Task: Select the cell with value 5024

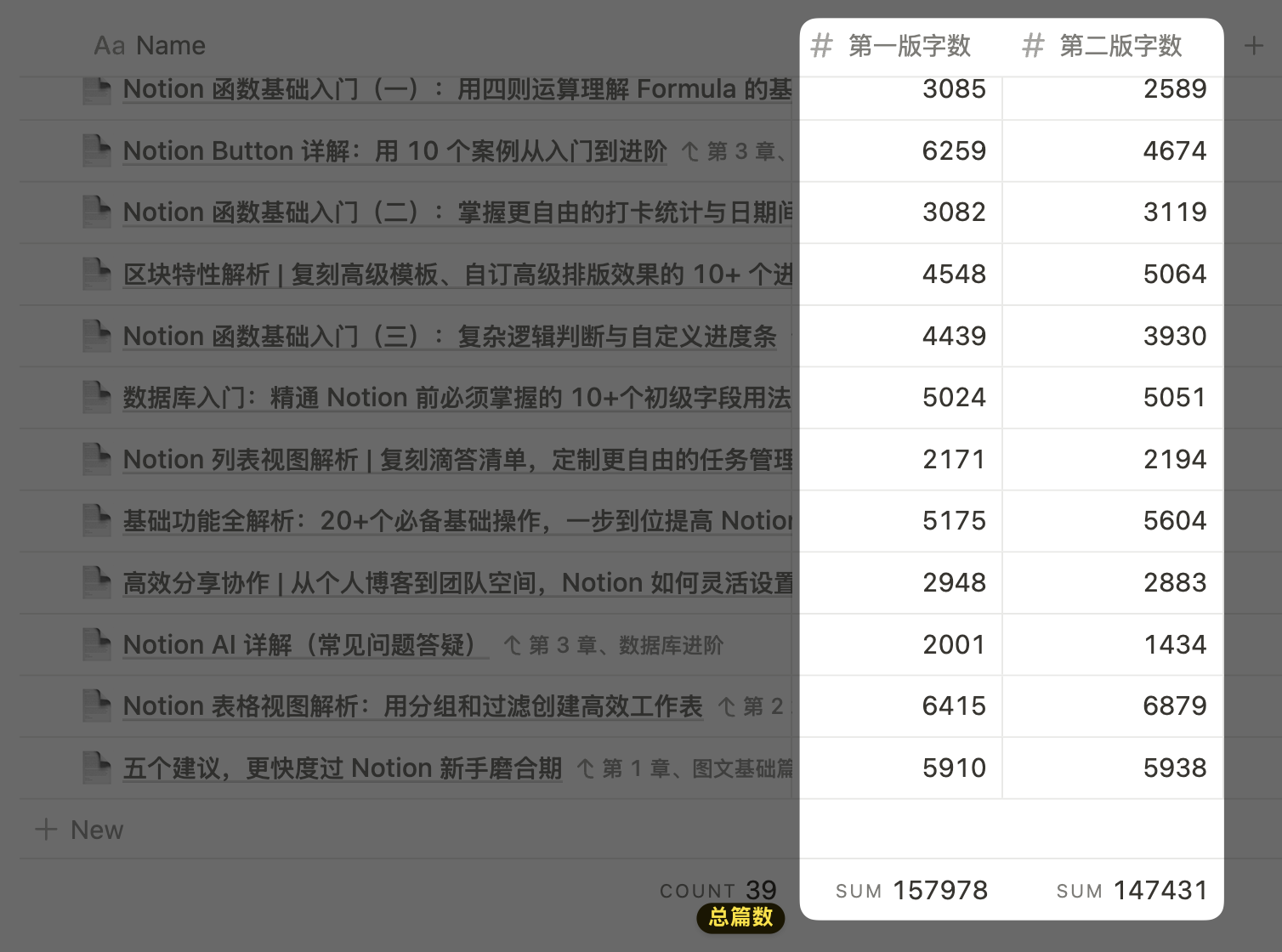Action: [x=901, y=398]
